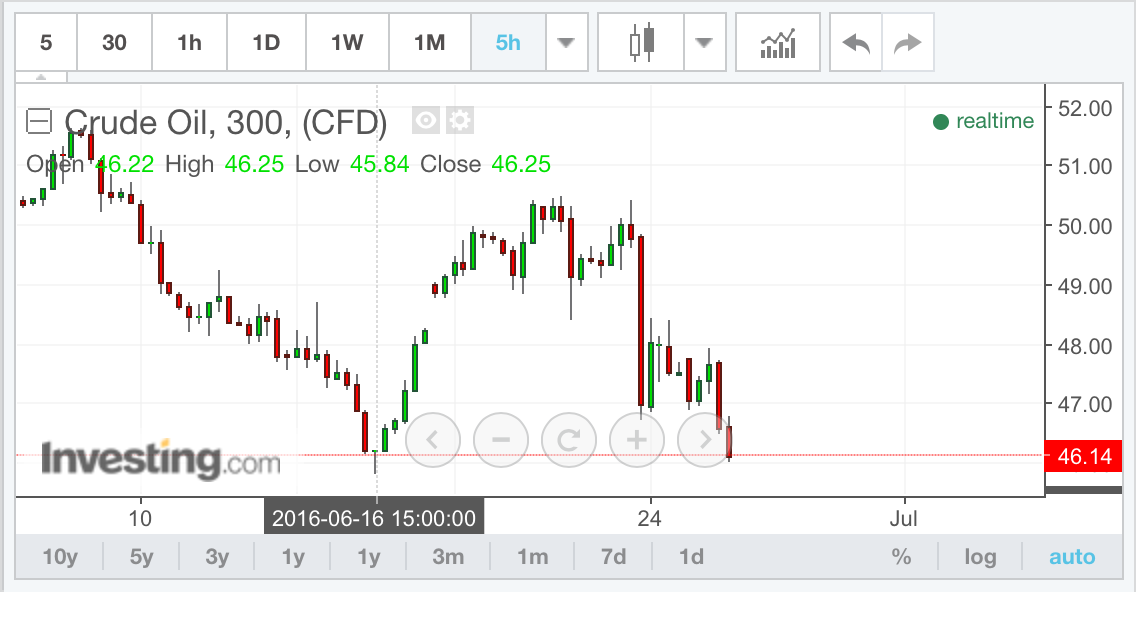Select the 1D interval tab
This screenshot has width=1136, height=640.
tap(266, 43)
